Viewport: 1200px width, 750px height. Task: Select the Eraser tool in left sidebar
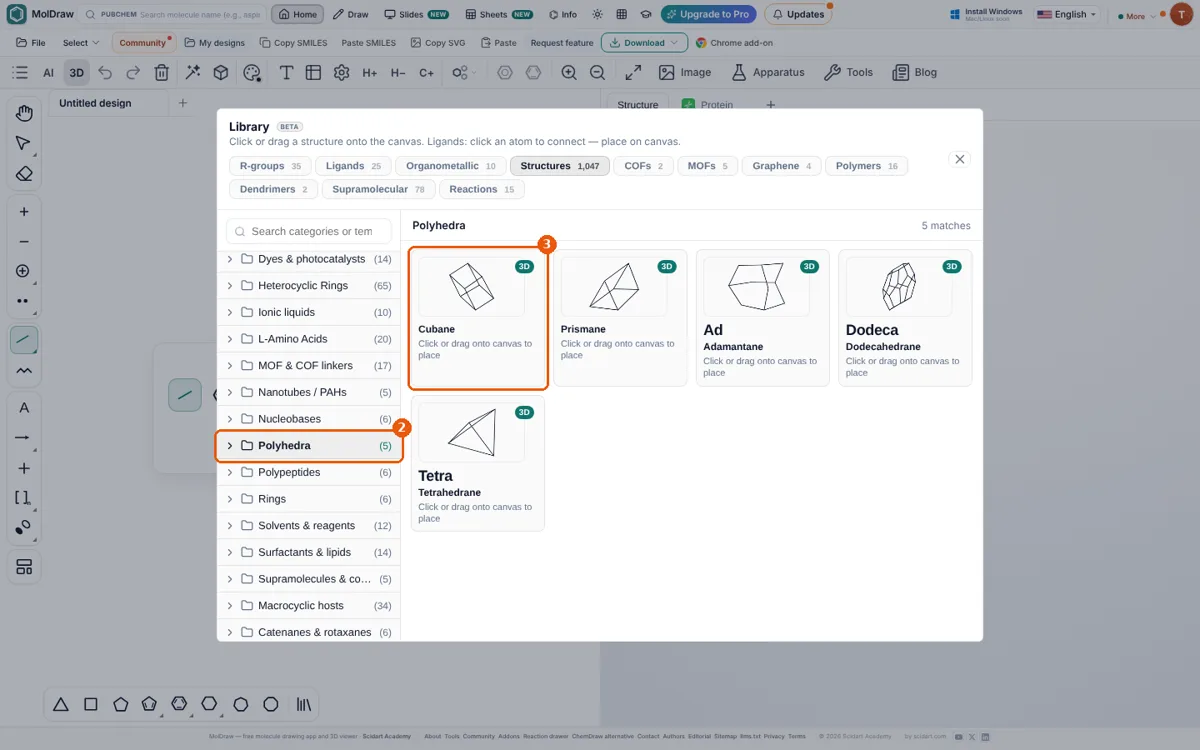pos(24,173)
